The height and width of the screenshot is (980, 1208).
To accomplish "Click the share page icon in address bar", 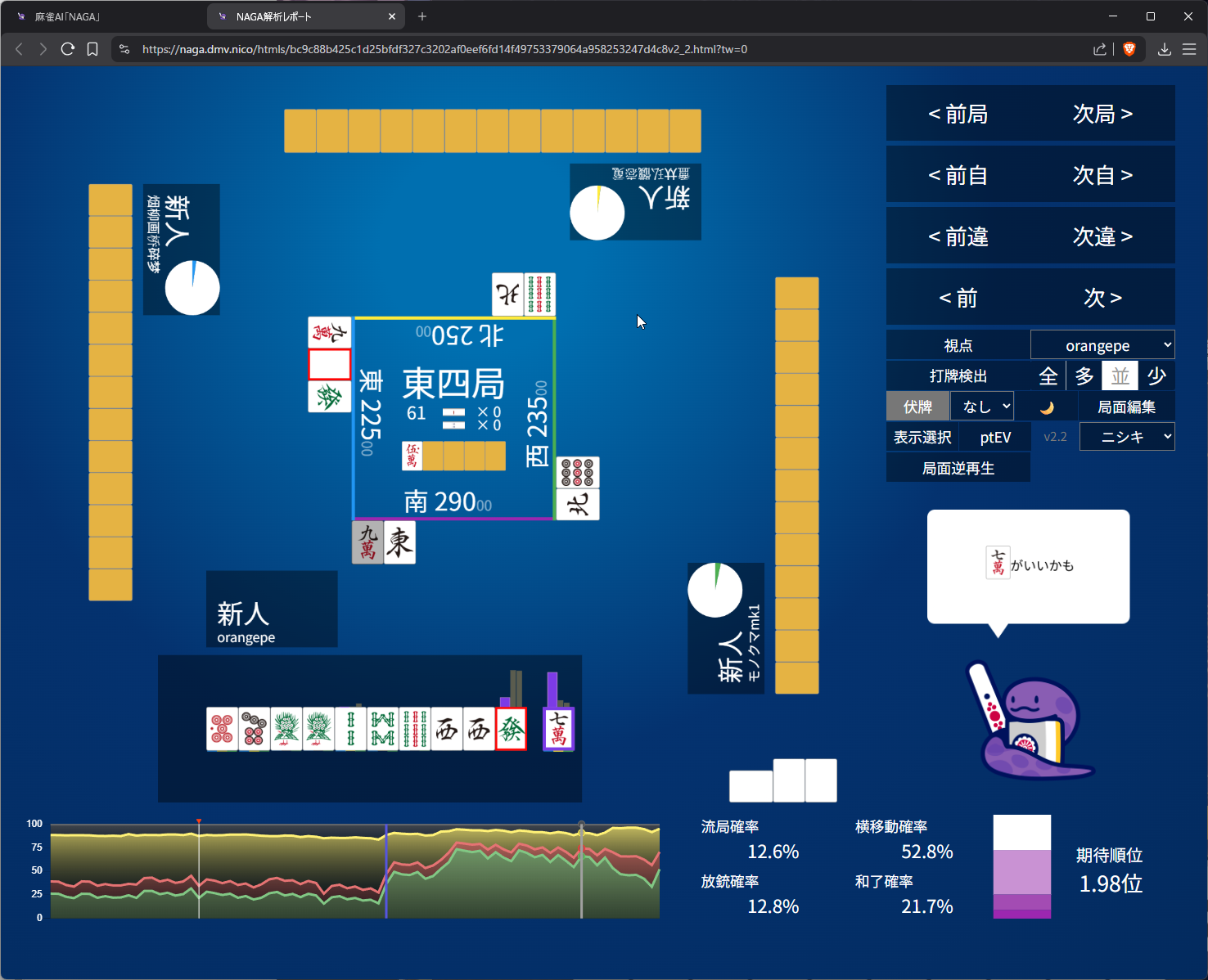I will [1099, 49].
